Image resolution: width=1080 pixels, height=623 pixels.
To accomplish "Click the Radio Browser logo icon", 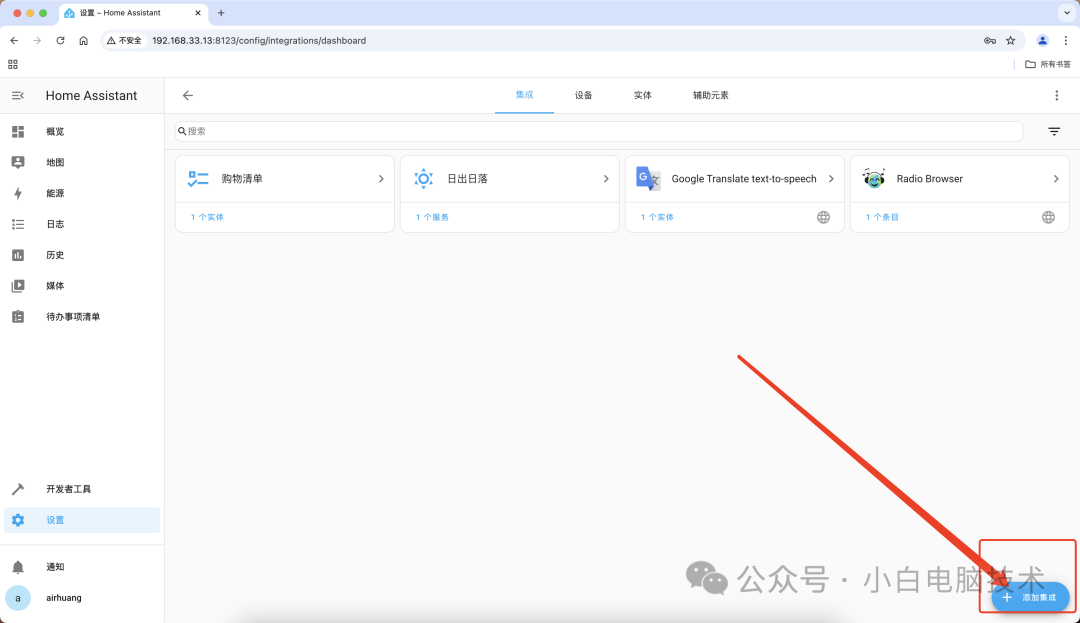I will (874, 179).
